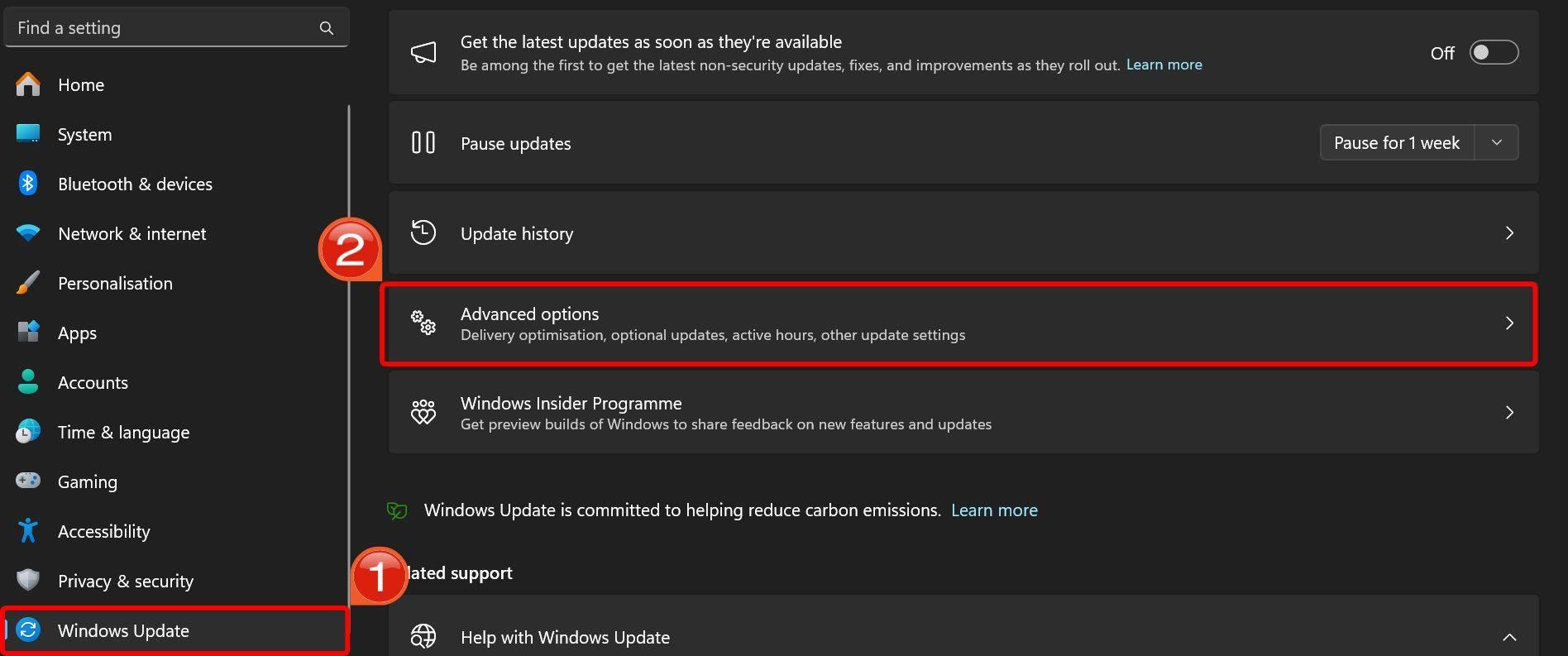Viewport: 1568px width, 656px height.
Task: Click the search magnifier icon
Action: point(327,28)
